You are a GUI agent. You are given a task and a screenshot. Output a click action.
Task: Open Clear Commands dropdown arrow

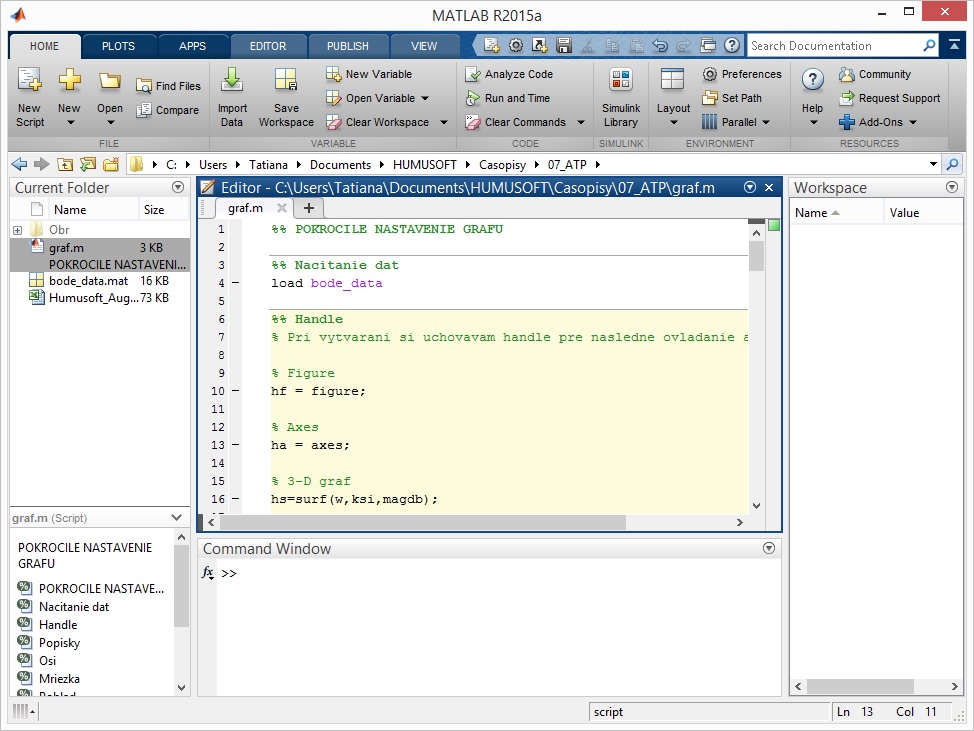(581, 122)
